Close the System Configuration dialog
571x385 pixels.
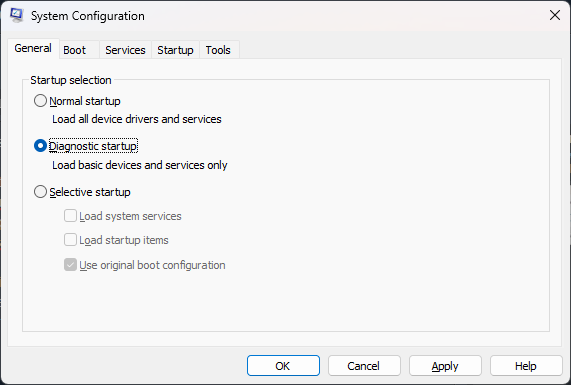(555, 15)
